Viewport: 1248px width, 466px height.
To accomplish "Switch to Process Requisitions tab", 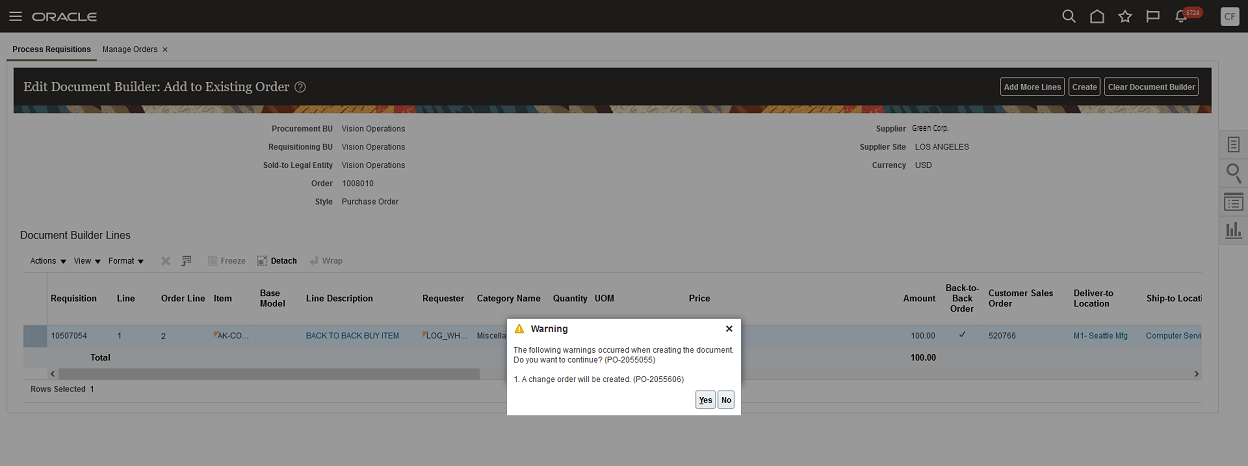I will pos(52,49).
